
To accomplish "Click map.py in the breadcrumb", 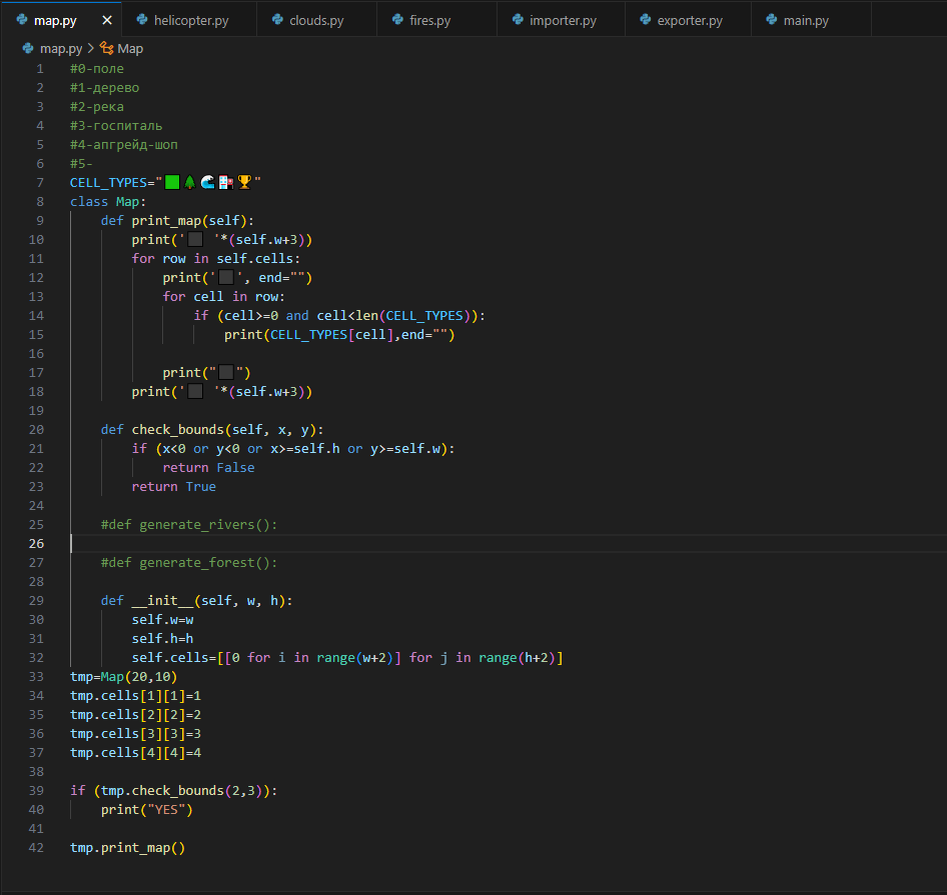I will point(61,48).
